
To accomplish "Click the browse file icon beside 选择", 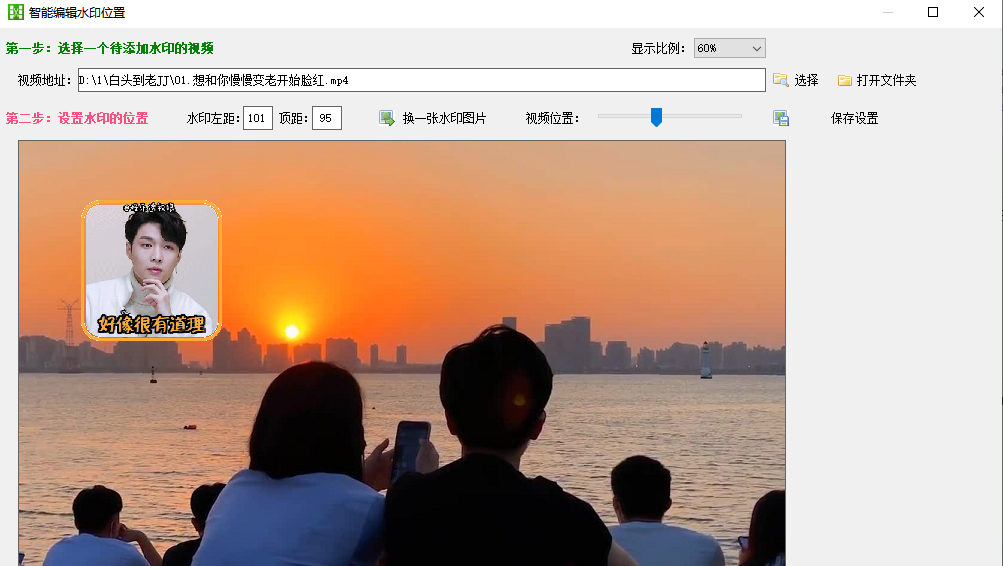I will [x=780, y=80].
